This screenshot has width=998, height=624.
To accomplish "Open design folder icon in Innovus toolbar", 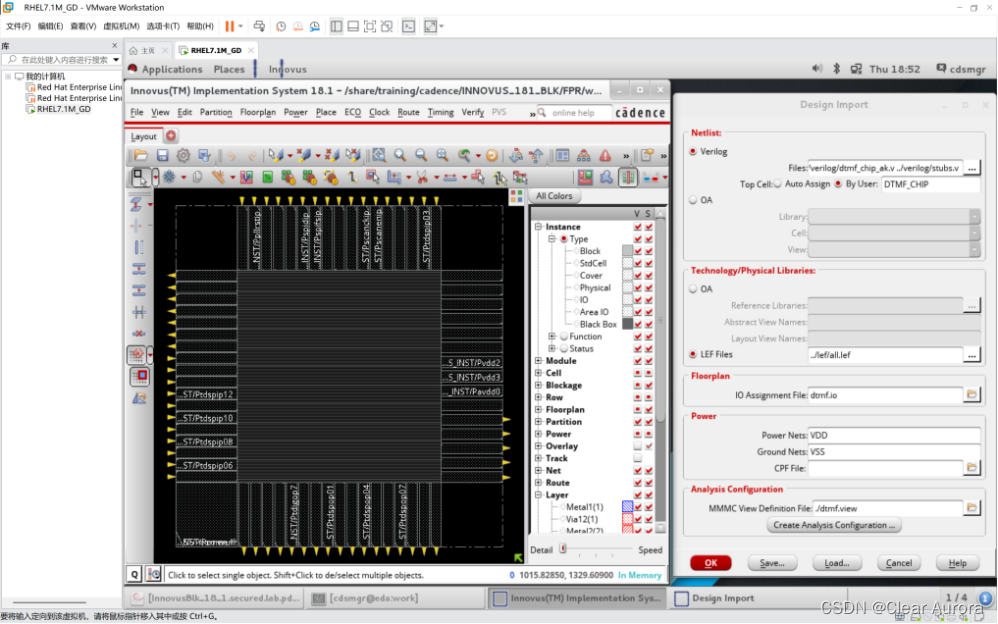I will point(141,155).
